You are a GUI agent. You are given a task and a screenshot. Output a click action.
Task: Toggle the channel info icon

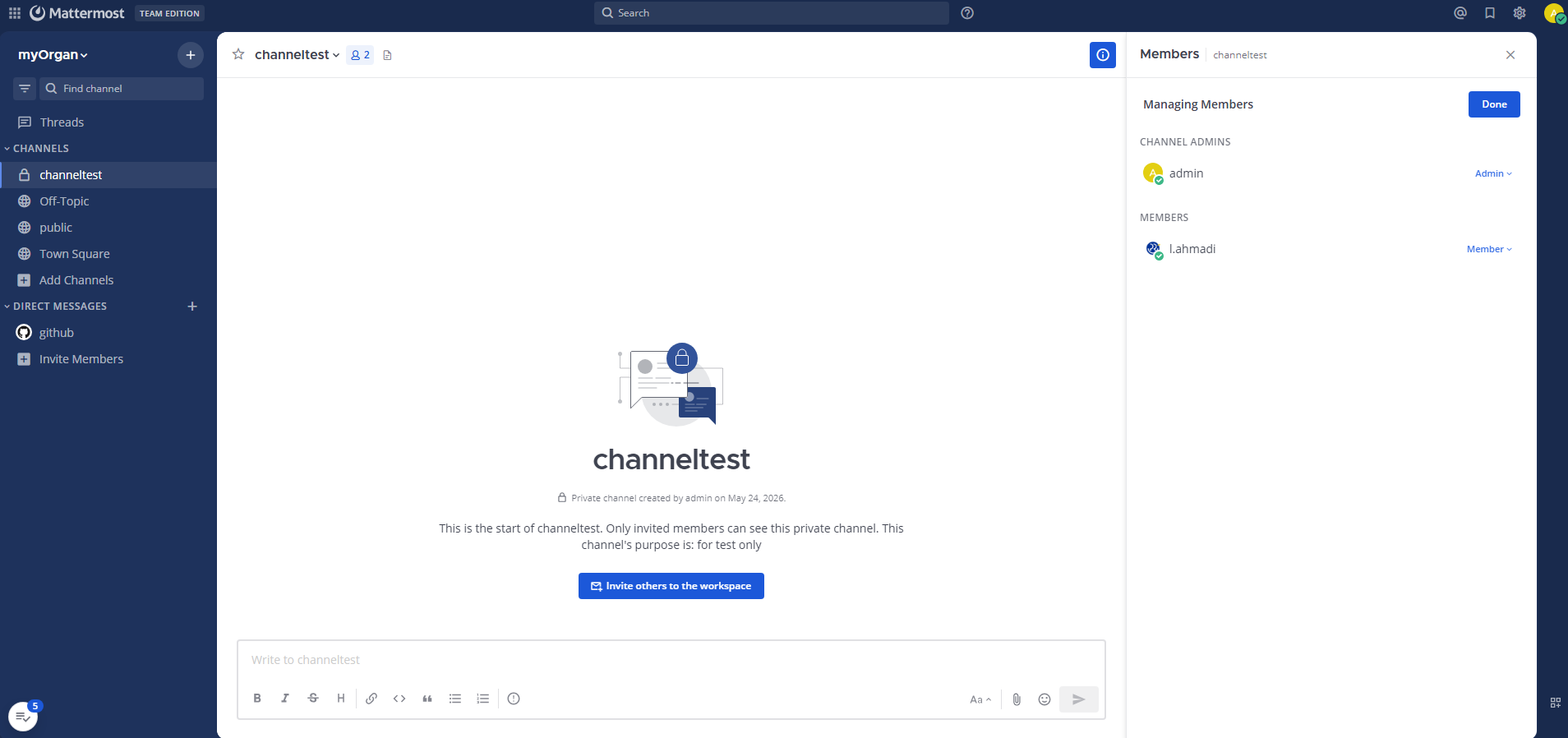click(x=1103, y=55)
